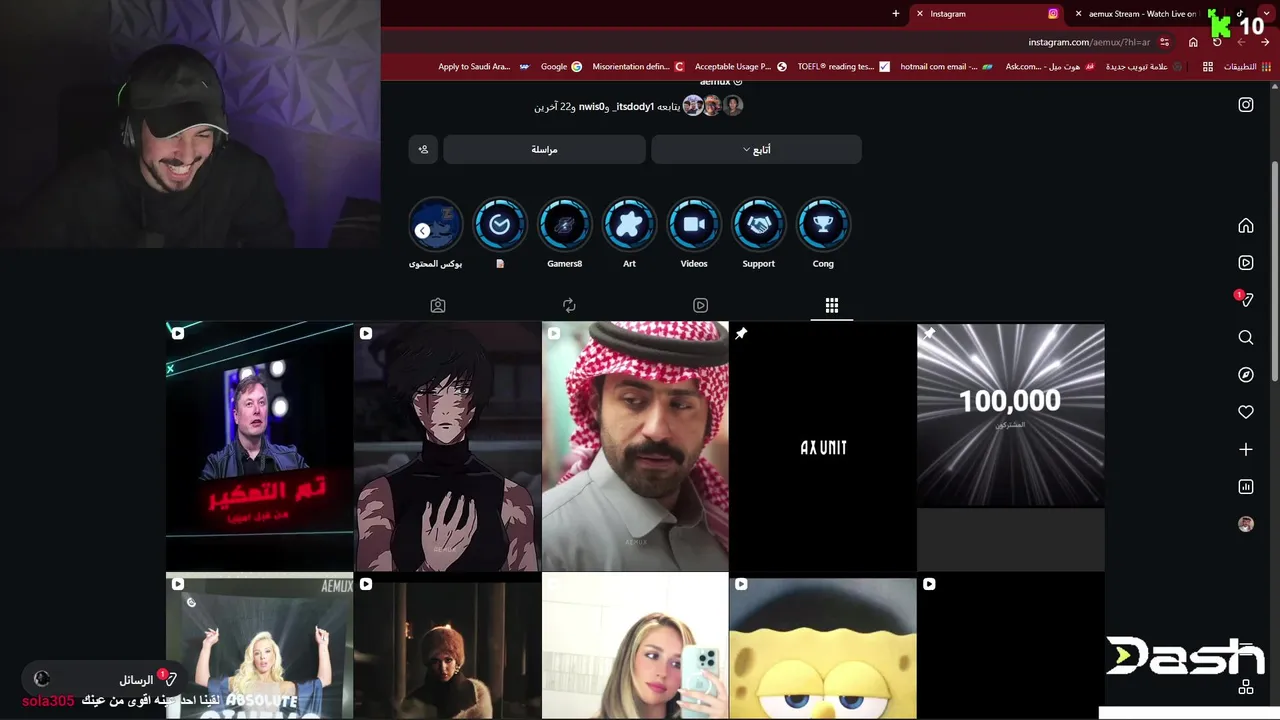The height and width of the screenshot is (720, 1280).
Task: Click the page vertical scrollbar
Action: coord(1274,270)
